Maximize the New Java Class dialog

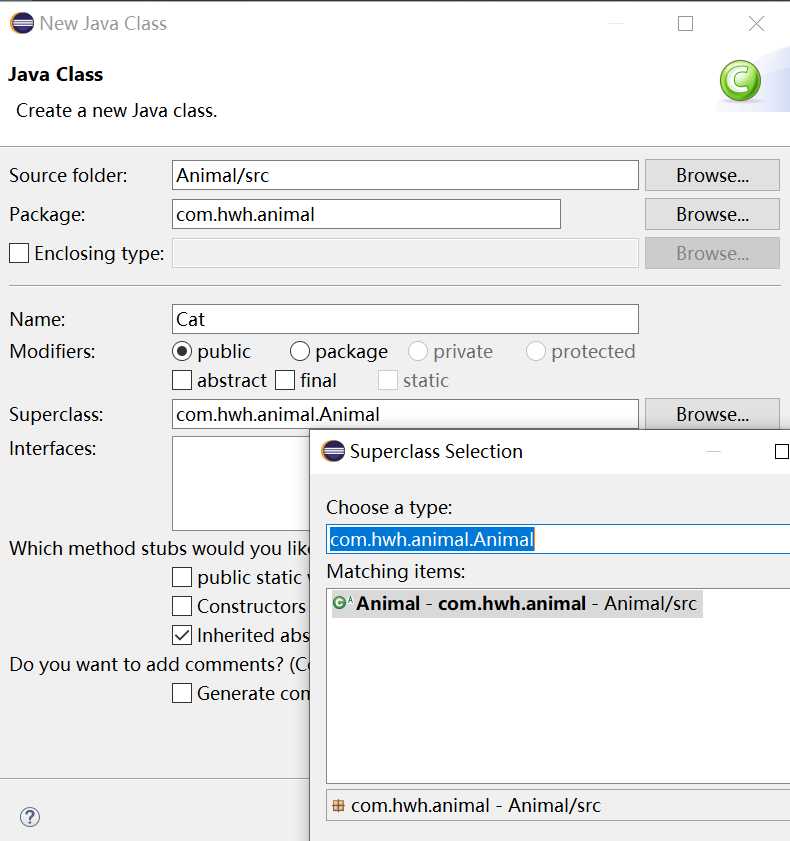pos(685,24)
